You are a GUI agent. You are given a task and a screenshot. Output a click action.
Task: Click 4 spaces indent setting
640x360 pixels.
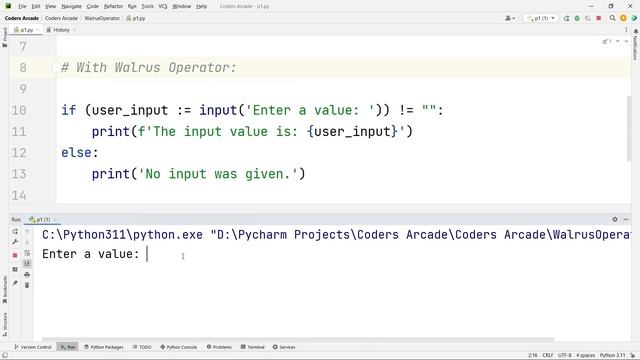tap(585, 356)
